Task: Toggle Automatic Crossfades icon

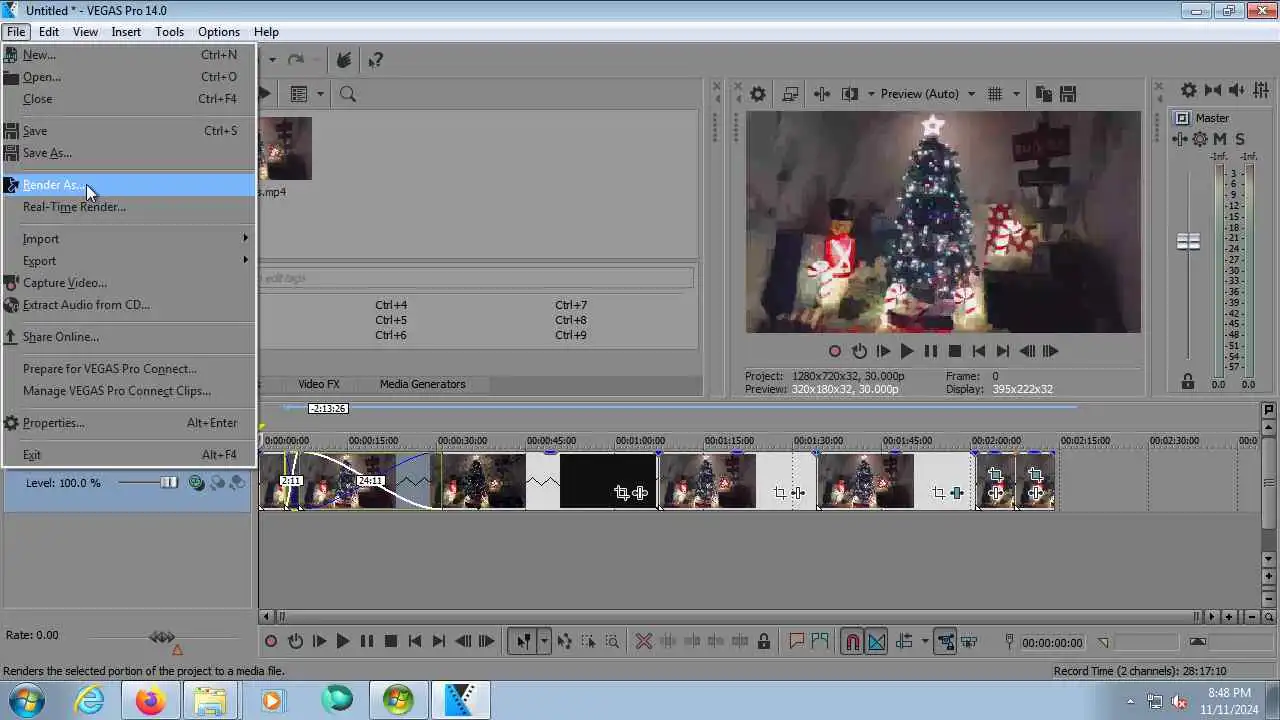Action: (x=876, y=642)
